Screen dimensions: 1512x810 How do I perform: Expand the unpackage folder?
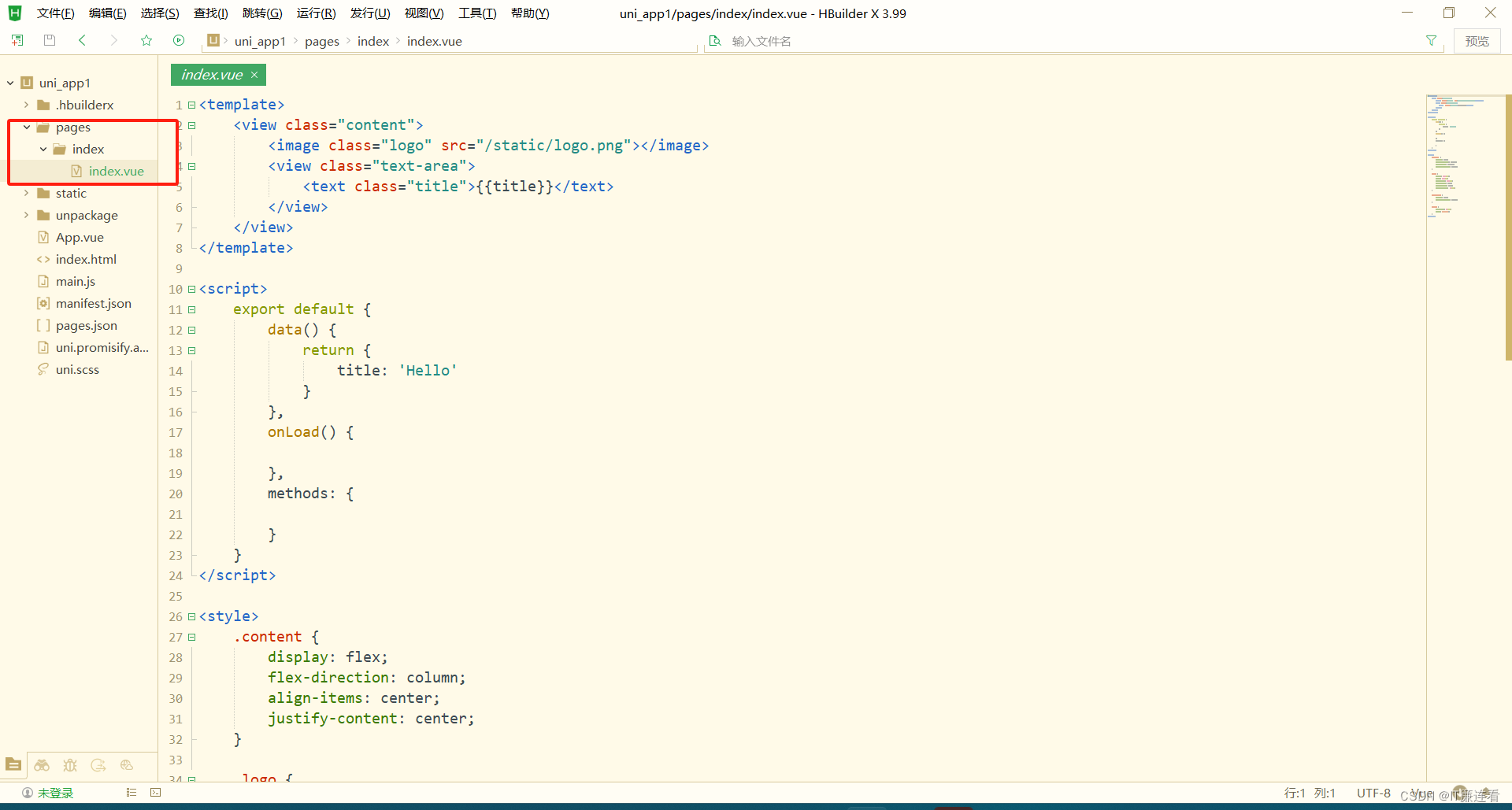[27, 215]
